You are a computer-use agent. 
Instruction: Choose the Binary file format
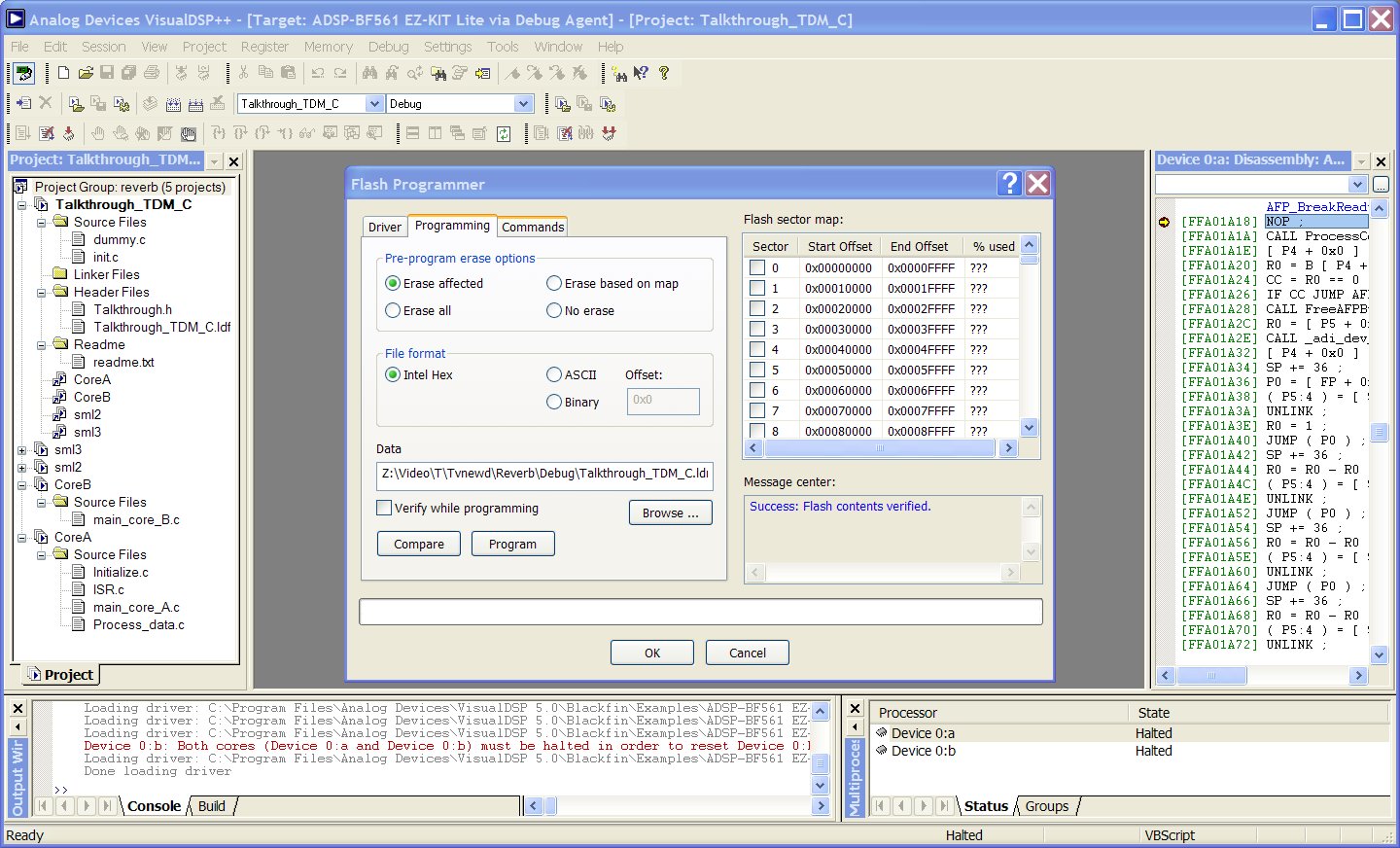click(x=554, y=402)
